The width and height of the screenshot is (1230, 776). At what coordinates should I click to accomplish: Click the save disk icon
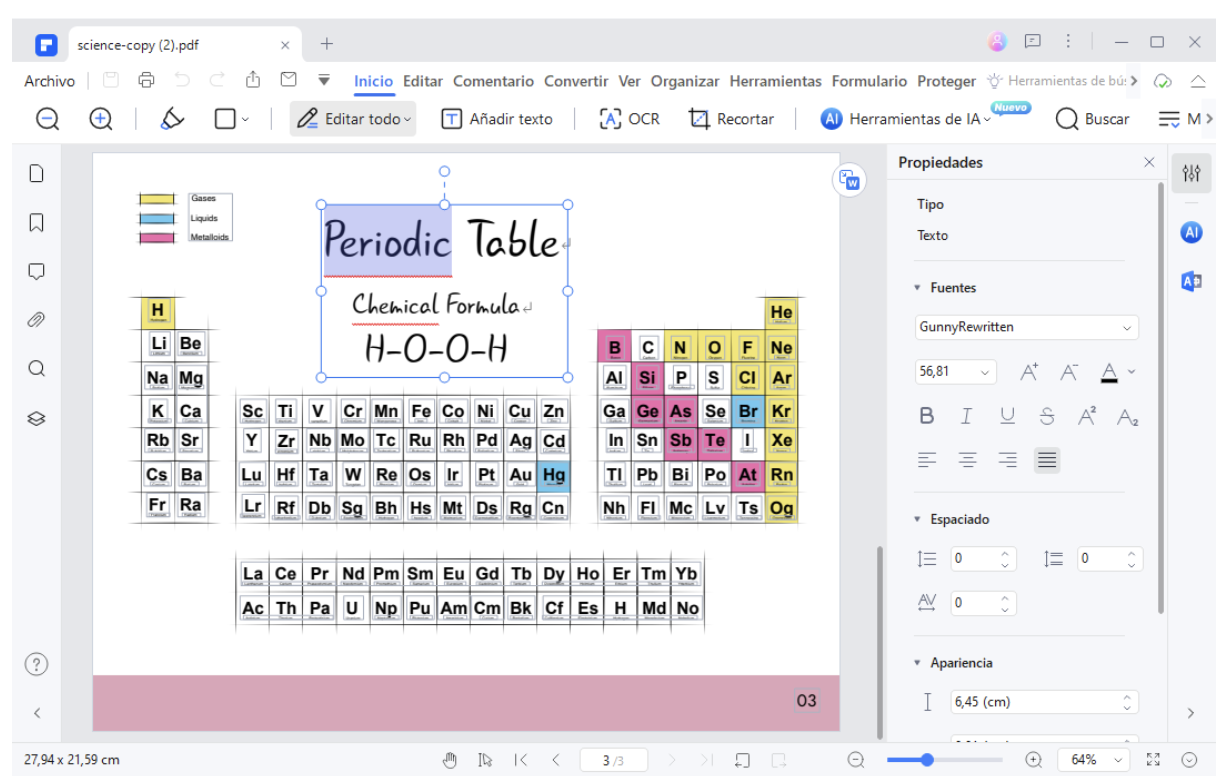(111, 81)
